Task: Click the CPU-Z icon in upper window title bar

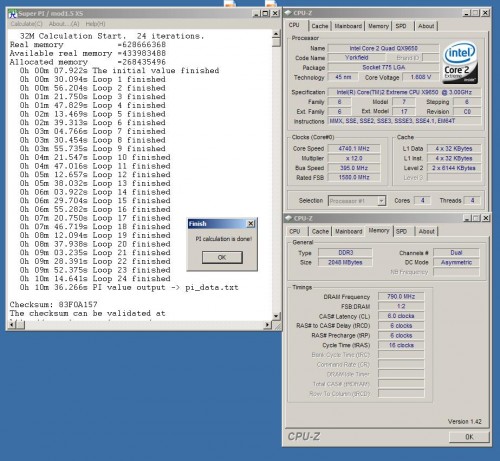Action: point(288,13)
